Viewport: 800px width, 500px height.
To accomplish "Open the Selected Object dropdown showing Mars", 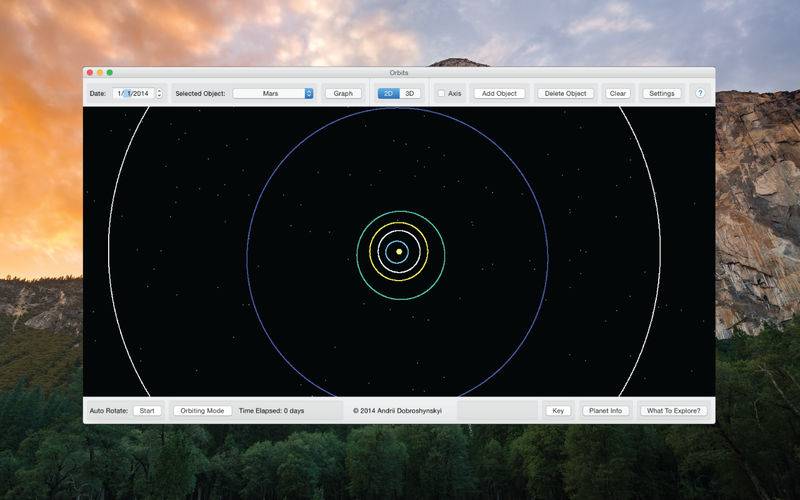I will [x=273, y=93].
